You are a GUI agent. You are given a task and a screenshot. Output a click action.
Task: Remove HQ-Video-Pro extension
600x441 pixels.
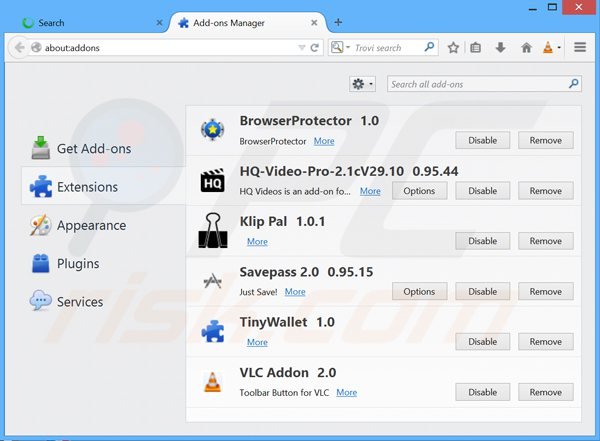pyautogui.click(x=546, y=191)
